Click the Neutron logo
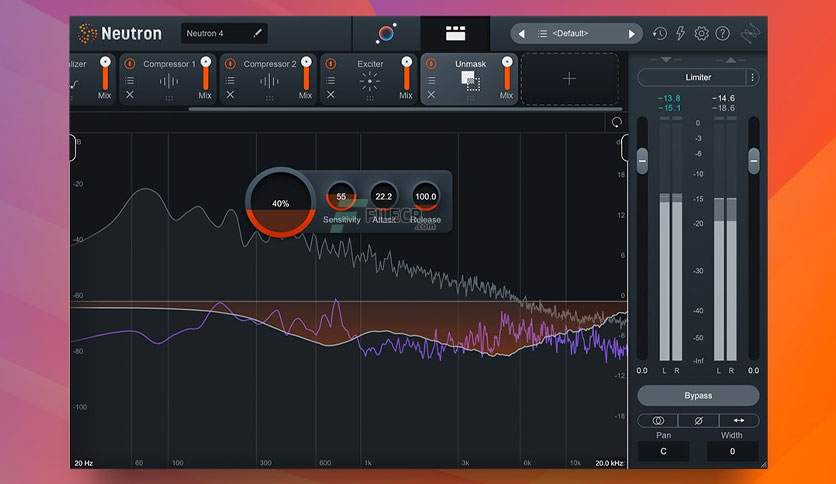Image resolution: width=836 pixels, height=484 pixels. tap(119, 34)
